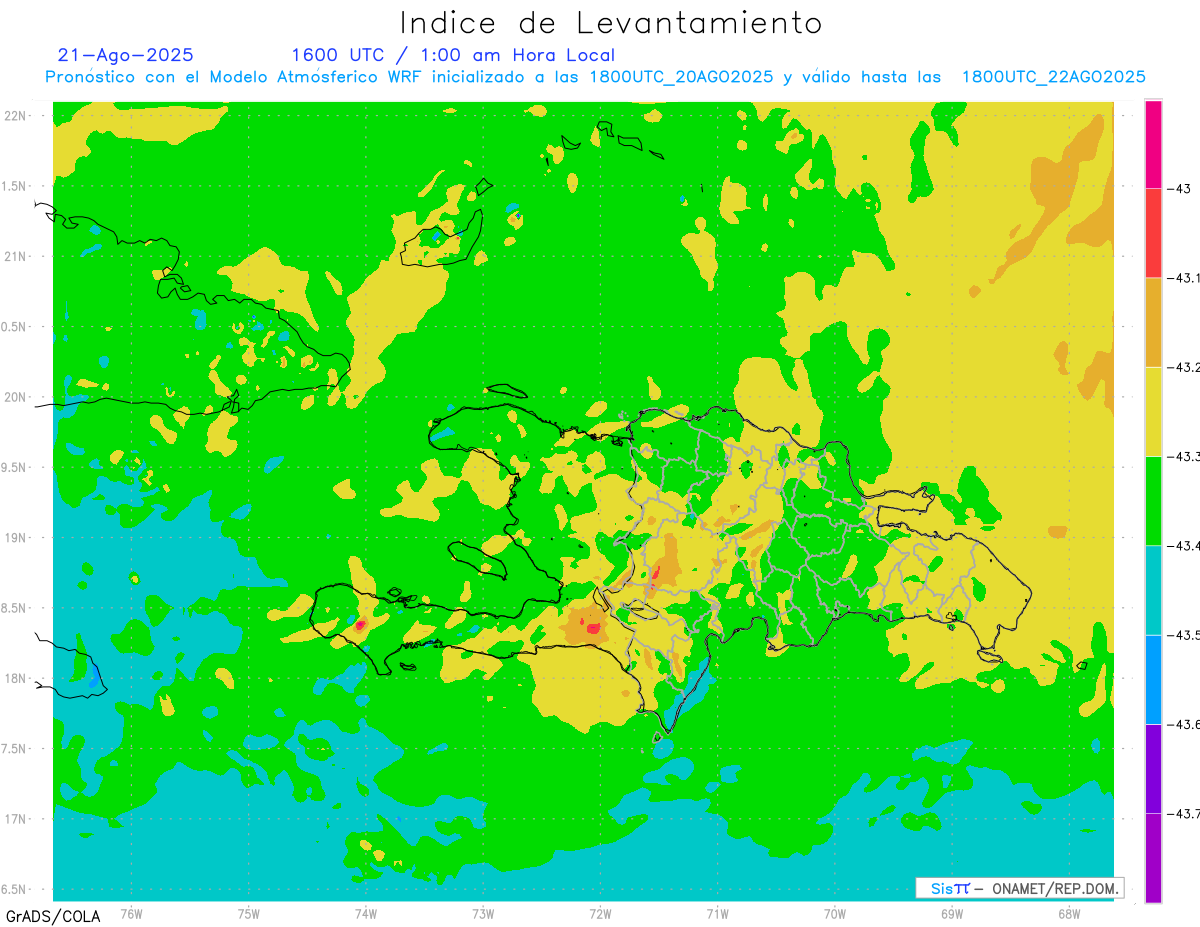
Task: Click the longitude label "76W"
Action: coord(131,913)
